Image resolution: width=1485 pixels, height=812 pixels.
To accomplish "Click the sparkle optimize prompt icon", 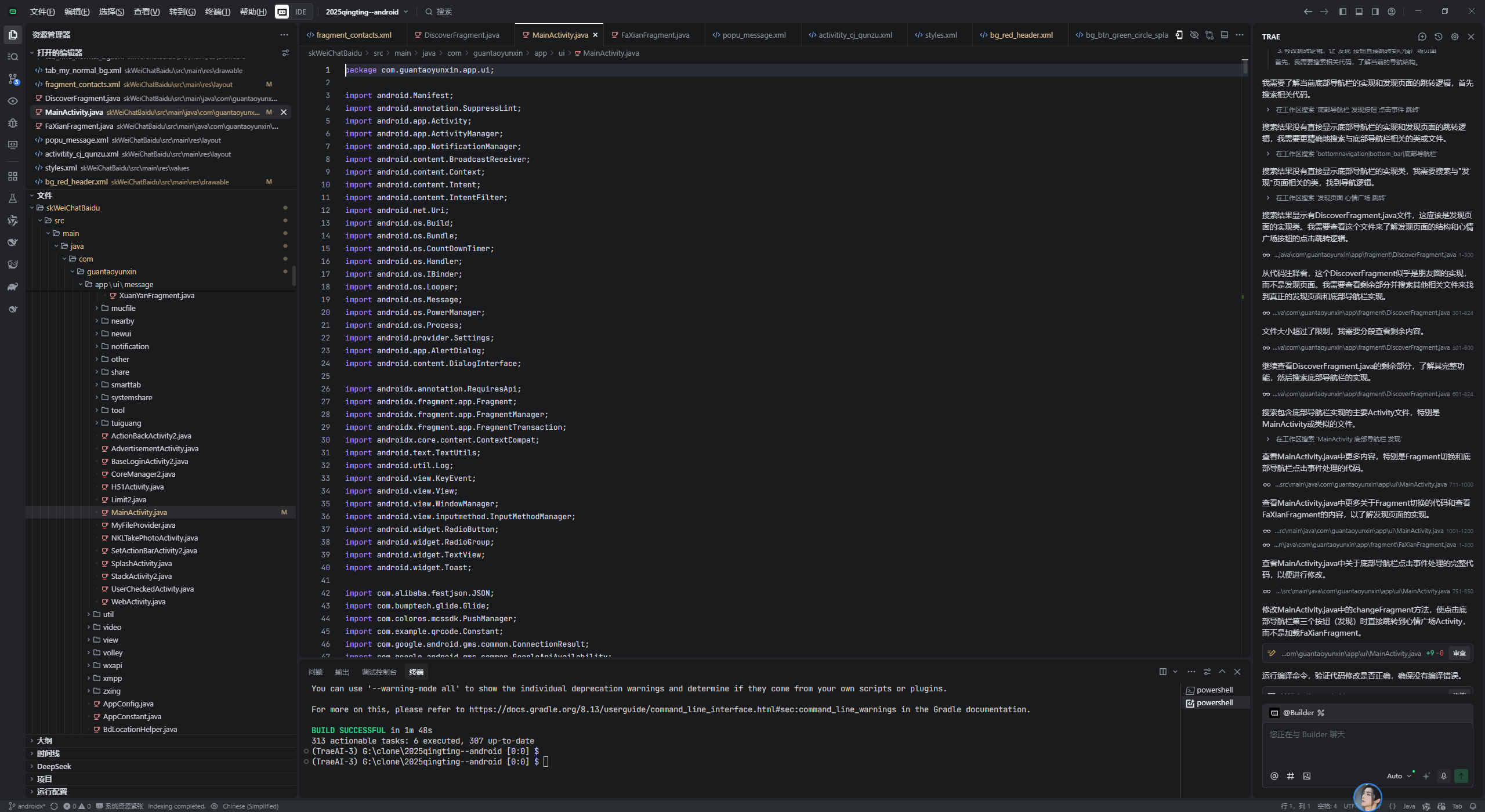I will click(x=1426, y=776).
